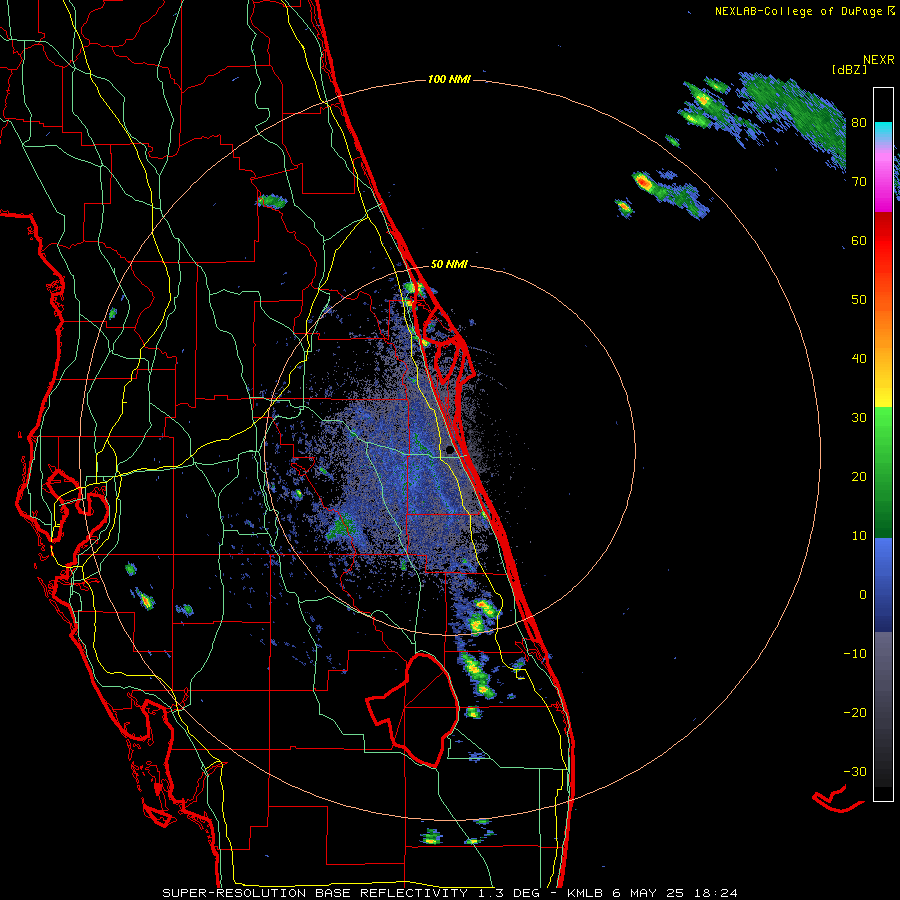The height and width of the screenshot is (900, 900).
Task: Click the "SUPER-RESOLUTION BASE REFLECTIVITY" caption text
Action: (x=315, y=893)
